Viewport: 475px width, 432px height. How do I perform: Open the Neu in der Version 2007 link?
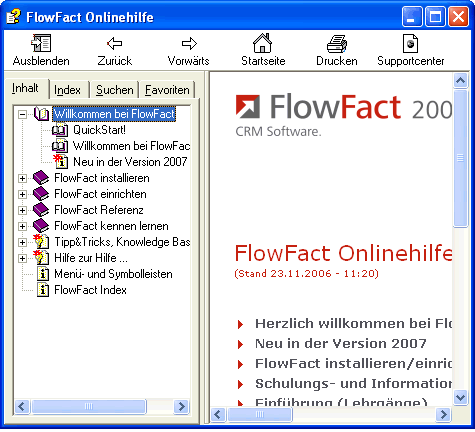click(x=341, y=344)
